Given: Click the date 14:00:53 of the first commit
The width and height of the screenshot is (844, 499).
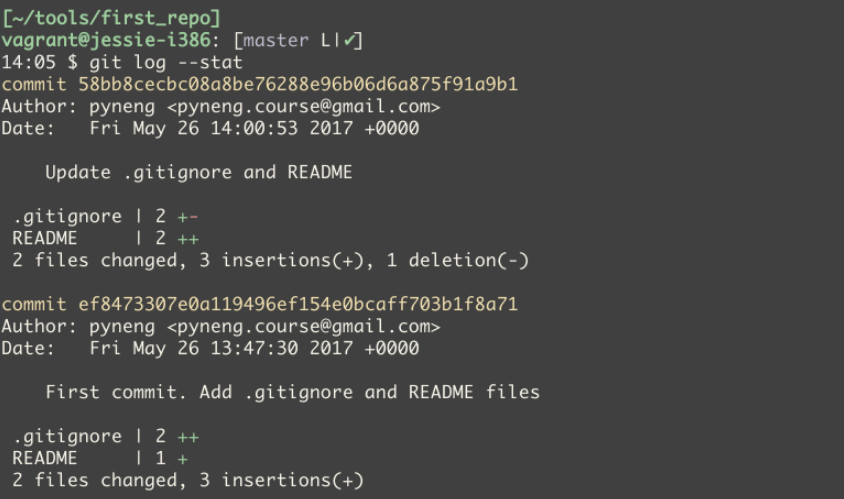Looking at the screenshot, I should click(254, 129).
